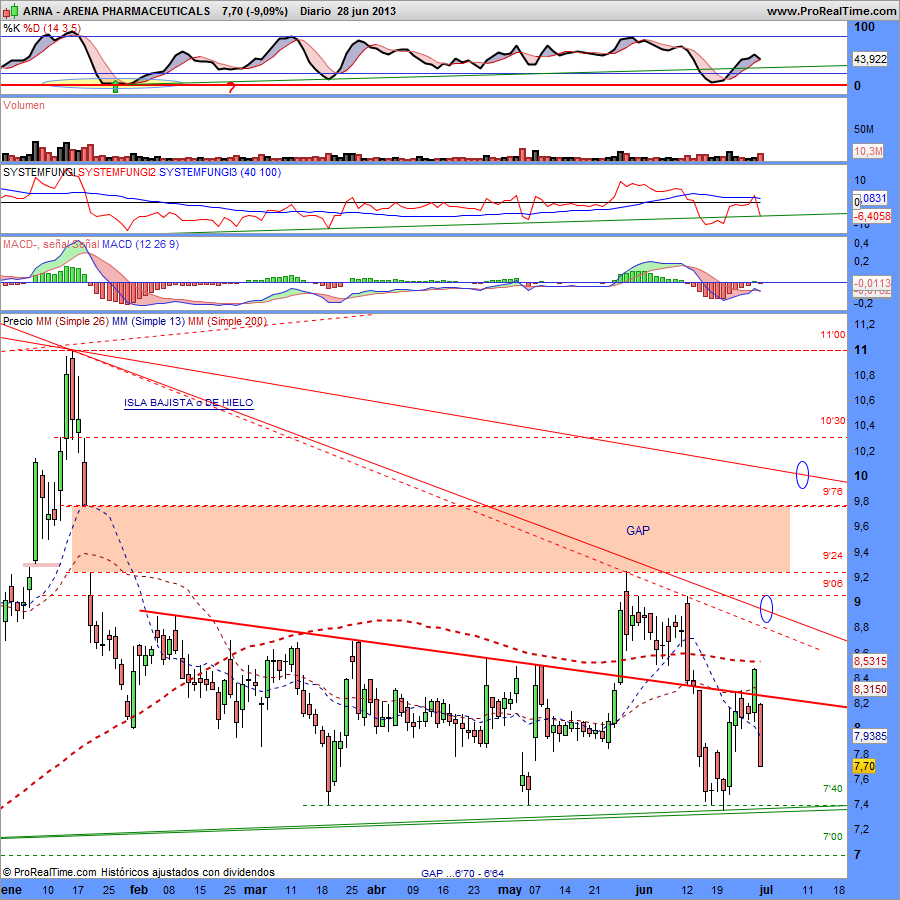The height and width of the screenshot is (900, 900).
Task: Click the Precio label in price panel
Action: (x=18, y=321)
